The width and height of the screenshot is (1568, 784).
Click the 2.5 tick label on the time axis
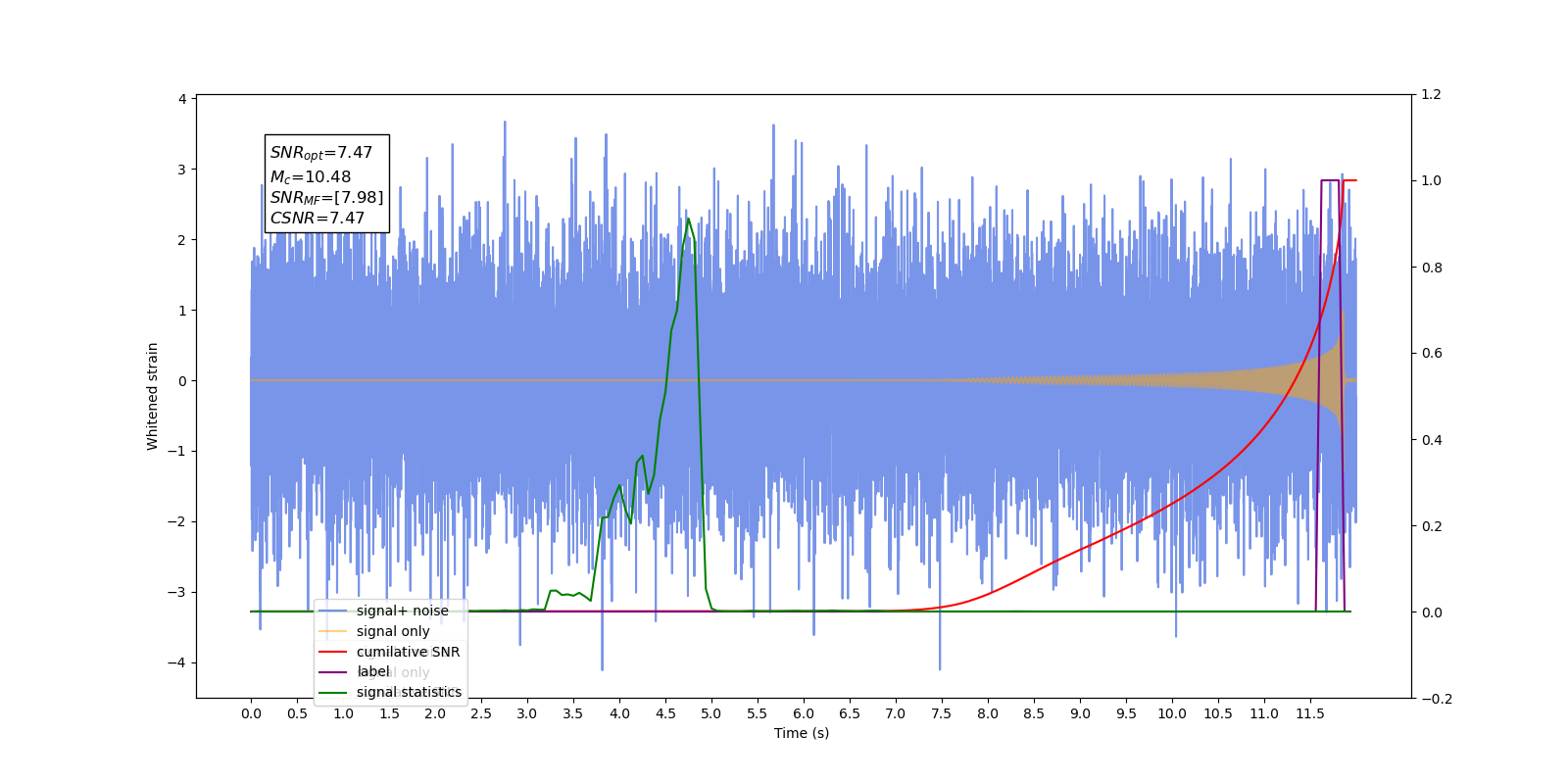pos(481,713)
